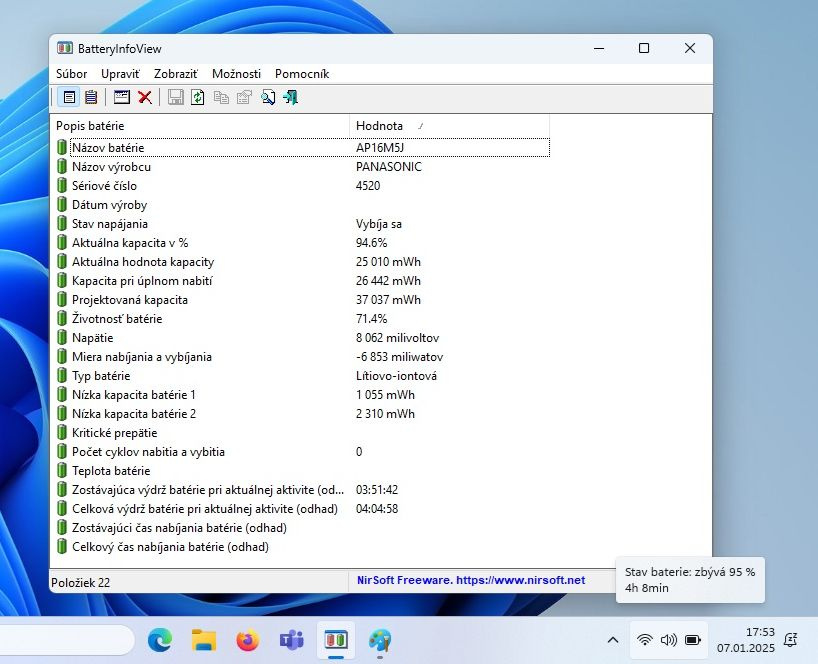
Task: Click the battery icon beside Stav napájania
Action: [62, 224]
